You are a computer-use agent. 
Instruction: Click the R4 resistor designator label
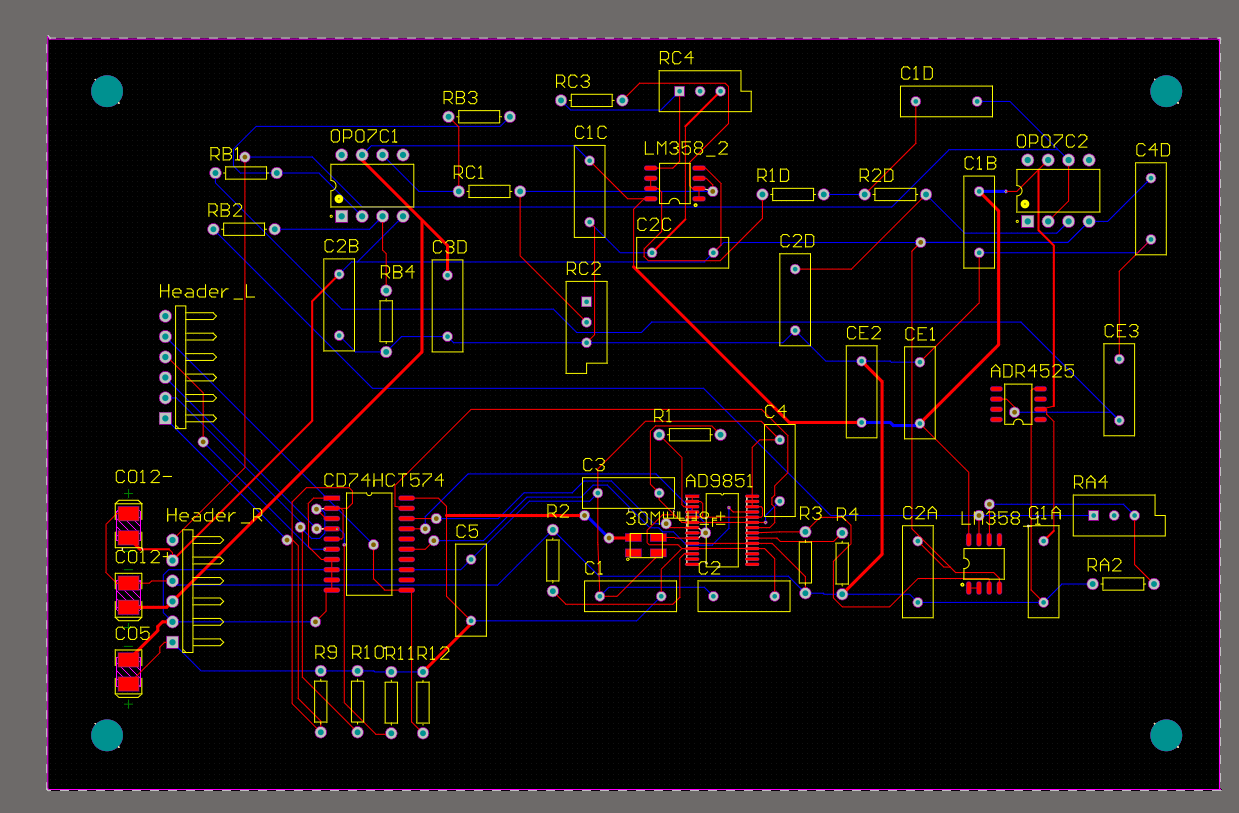point(847,514)
